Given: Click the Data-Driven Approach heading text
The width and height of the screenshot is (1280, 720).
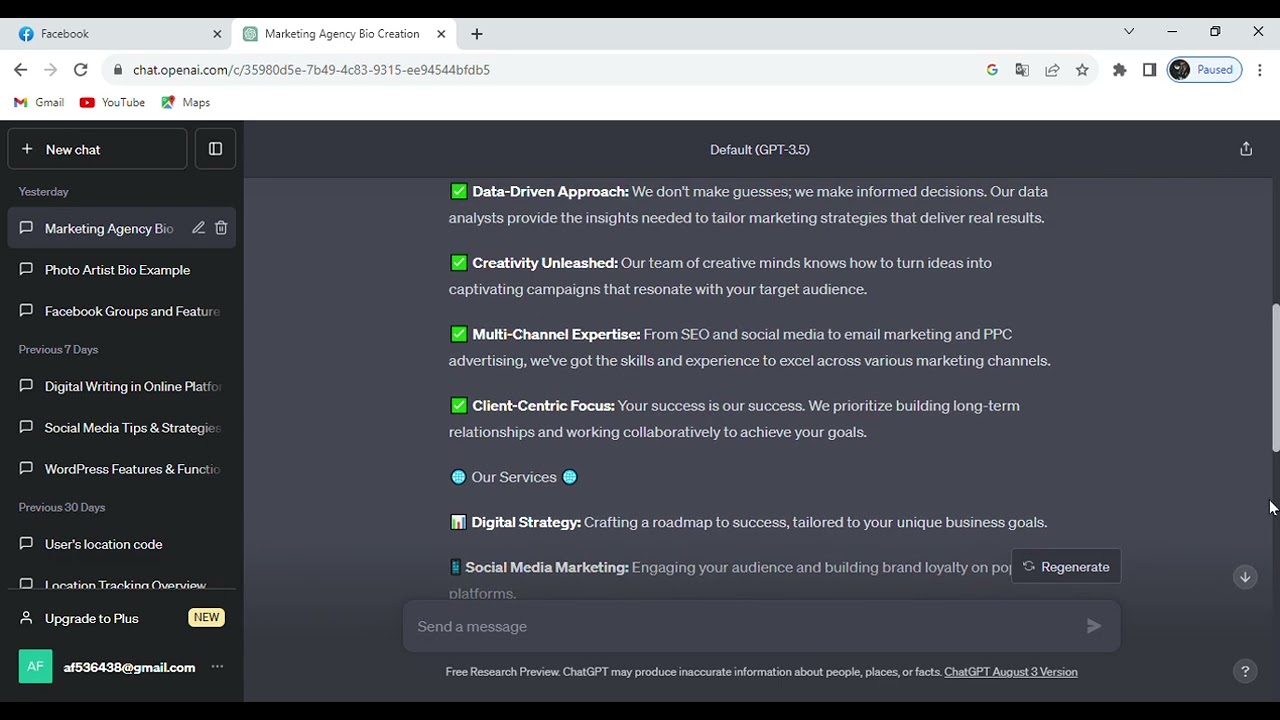Looking at the screenshot, I should [550, 191].
